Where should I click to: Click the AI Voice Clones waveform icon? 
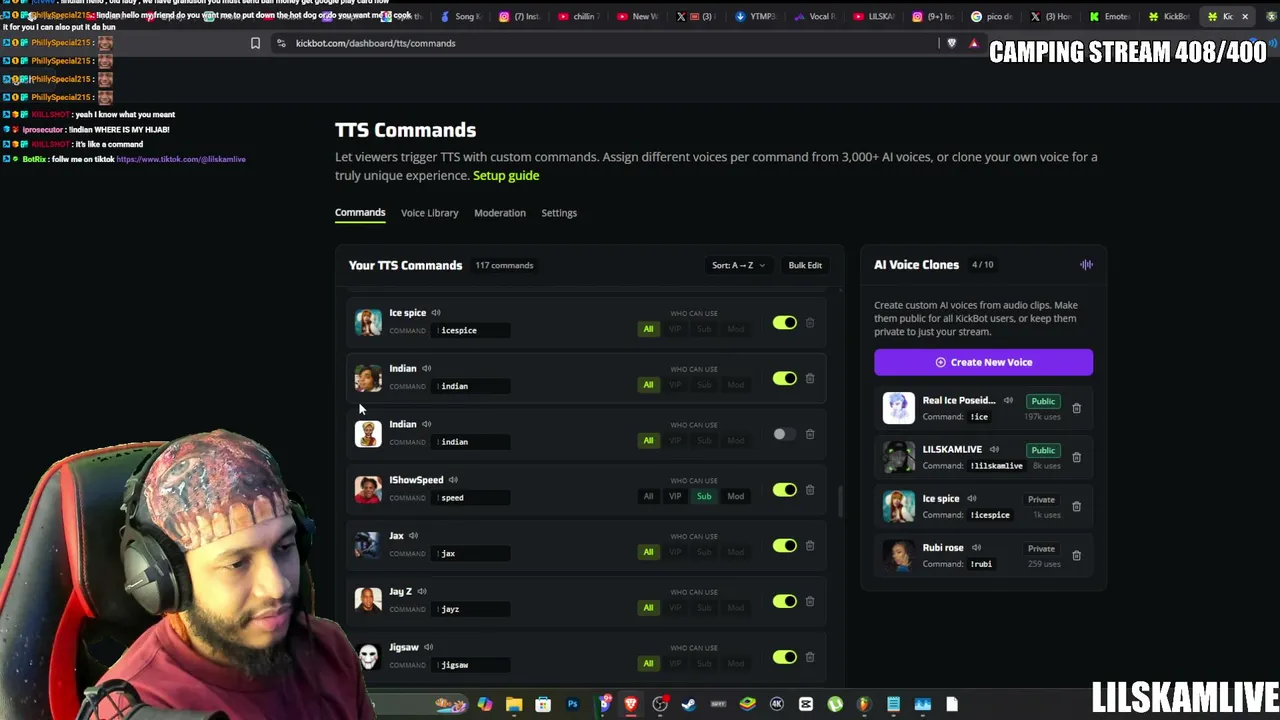tap(1086, 265)
